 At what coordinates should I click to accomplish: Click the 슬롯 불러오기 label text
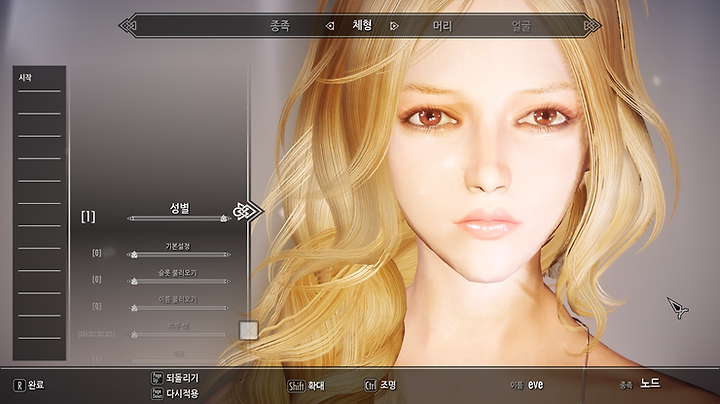(178, 273)
